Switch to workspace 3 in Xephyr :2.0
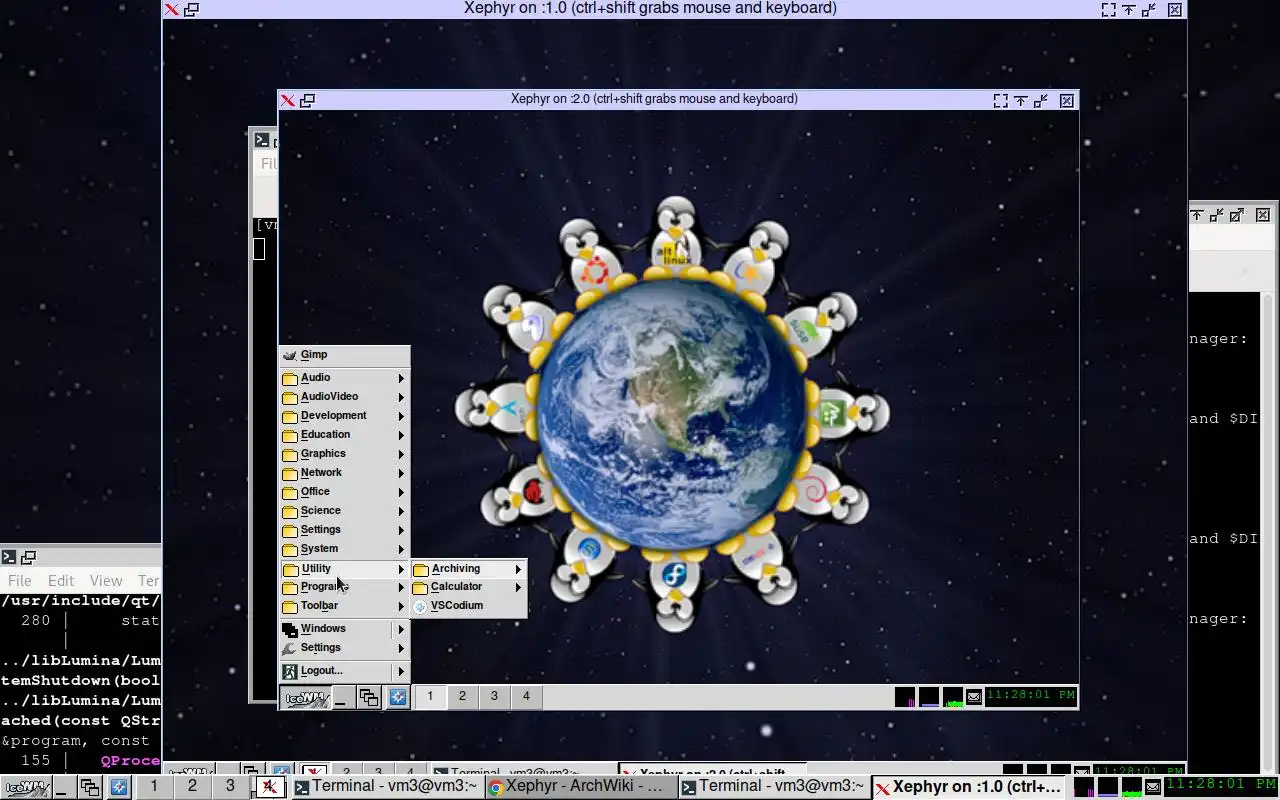Image resolution: width=1280 pixels, height=800 pixels. 494,696
